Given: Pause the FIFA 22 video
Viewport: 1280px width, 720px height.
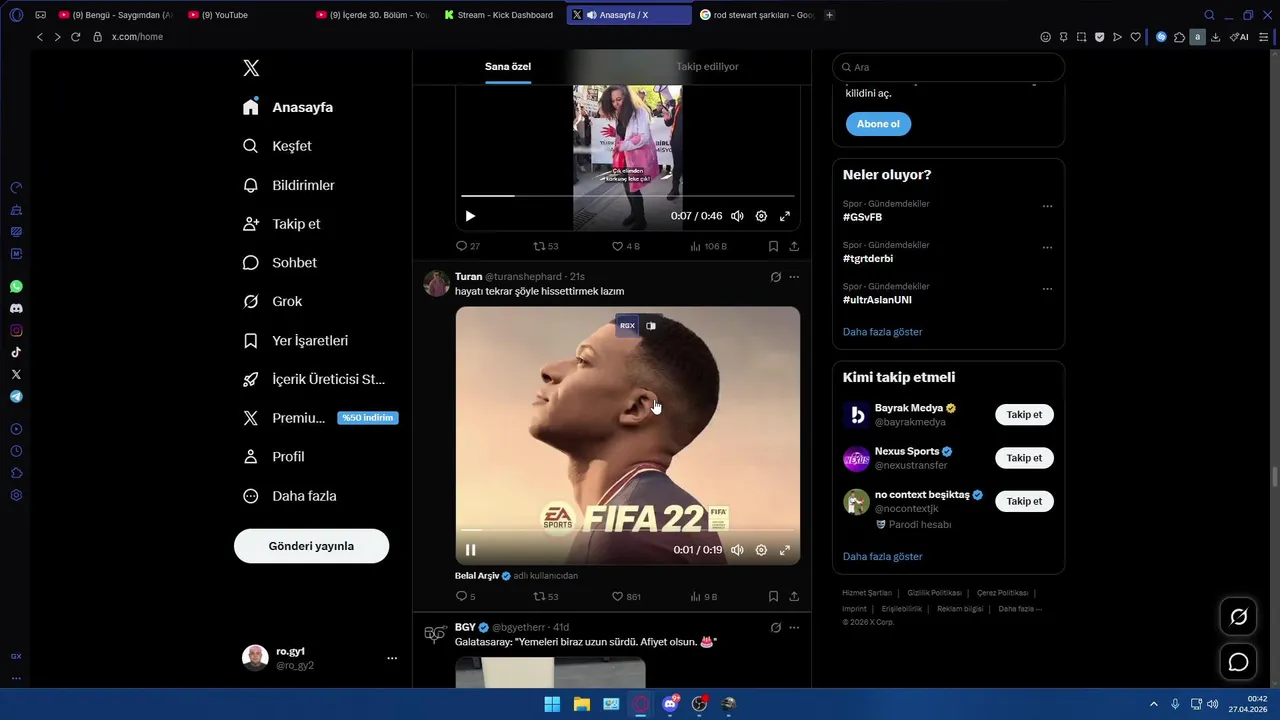Looking at the screenshot, I should click(470, 550).
